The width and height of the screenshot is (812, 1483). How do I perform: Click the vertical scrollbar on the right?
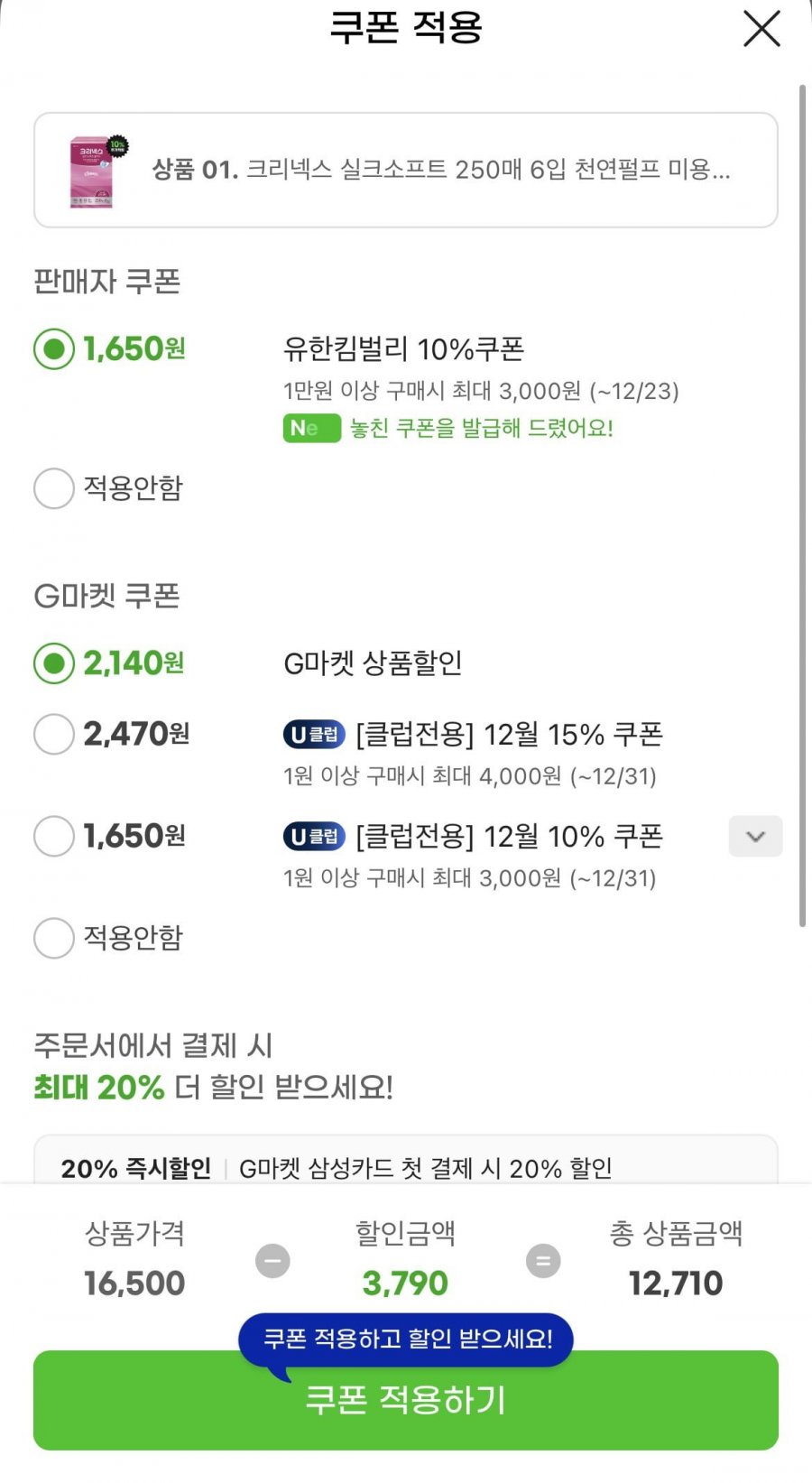coord(801,505)
